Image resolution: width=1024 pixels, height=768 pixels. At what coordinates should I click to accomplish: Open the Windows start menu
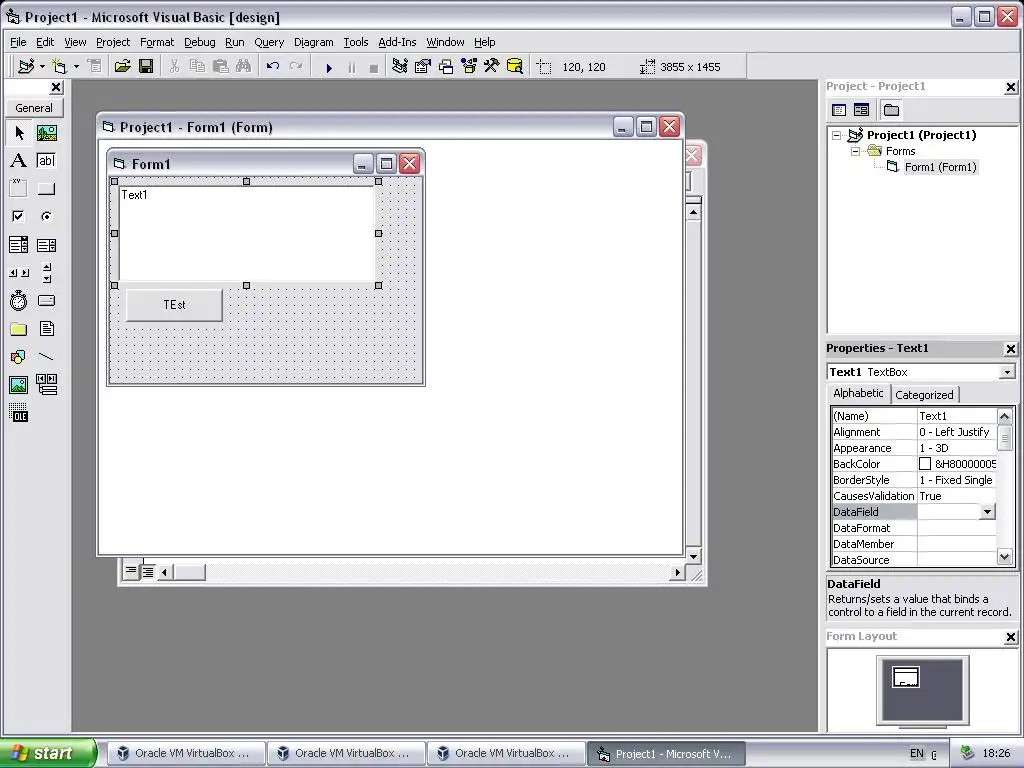[x=48, y=753]
